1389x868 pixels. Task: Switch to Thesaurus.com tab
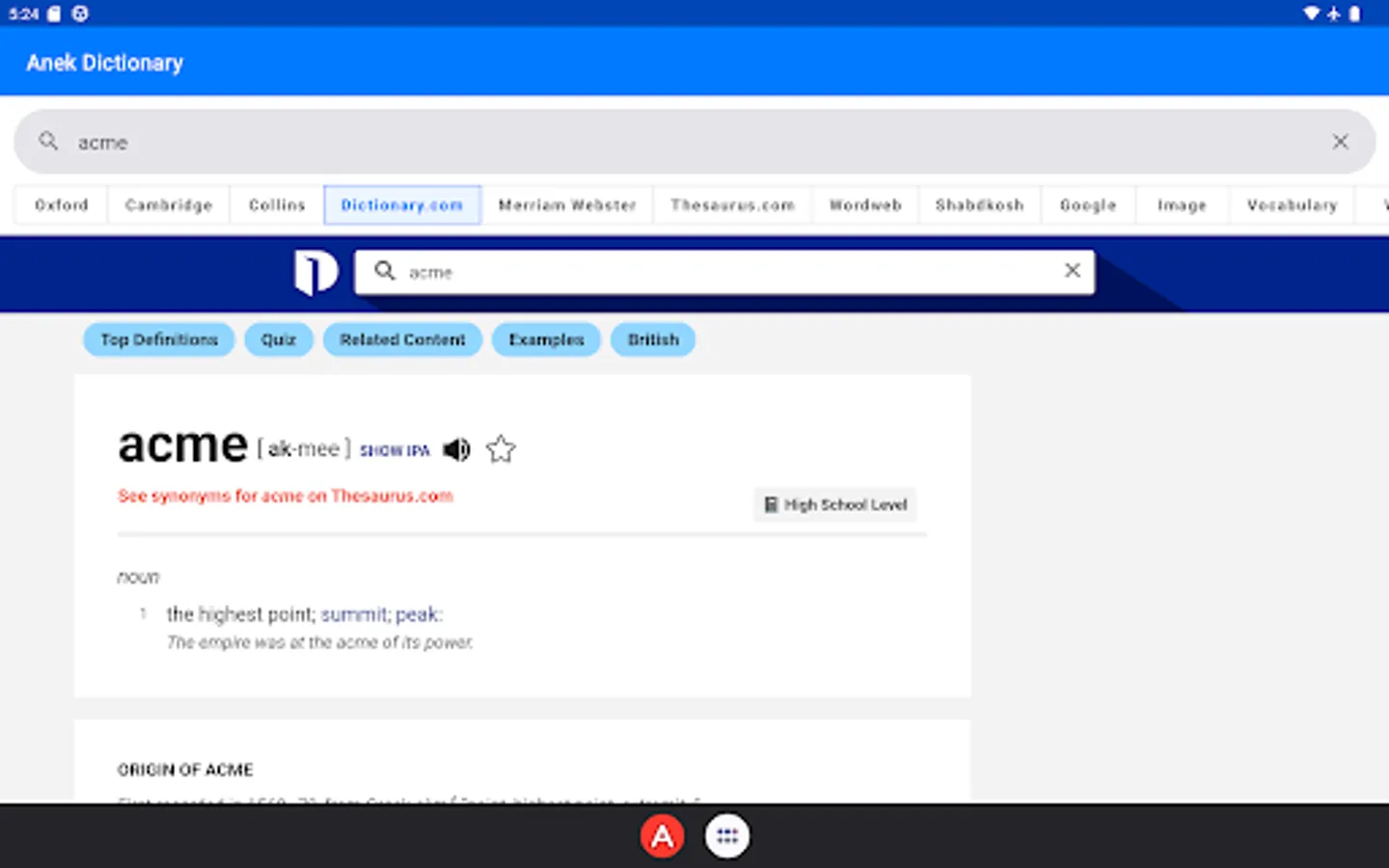tap(732, 205)
